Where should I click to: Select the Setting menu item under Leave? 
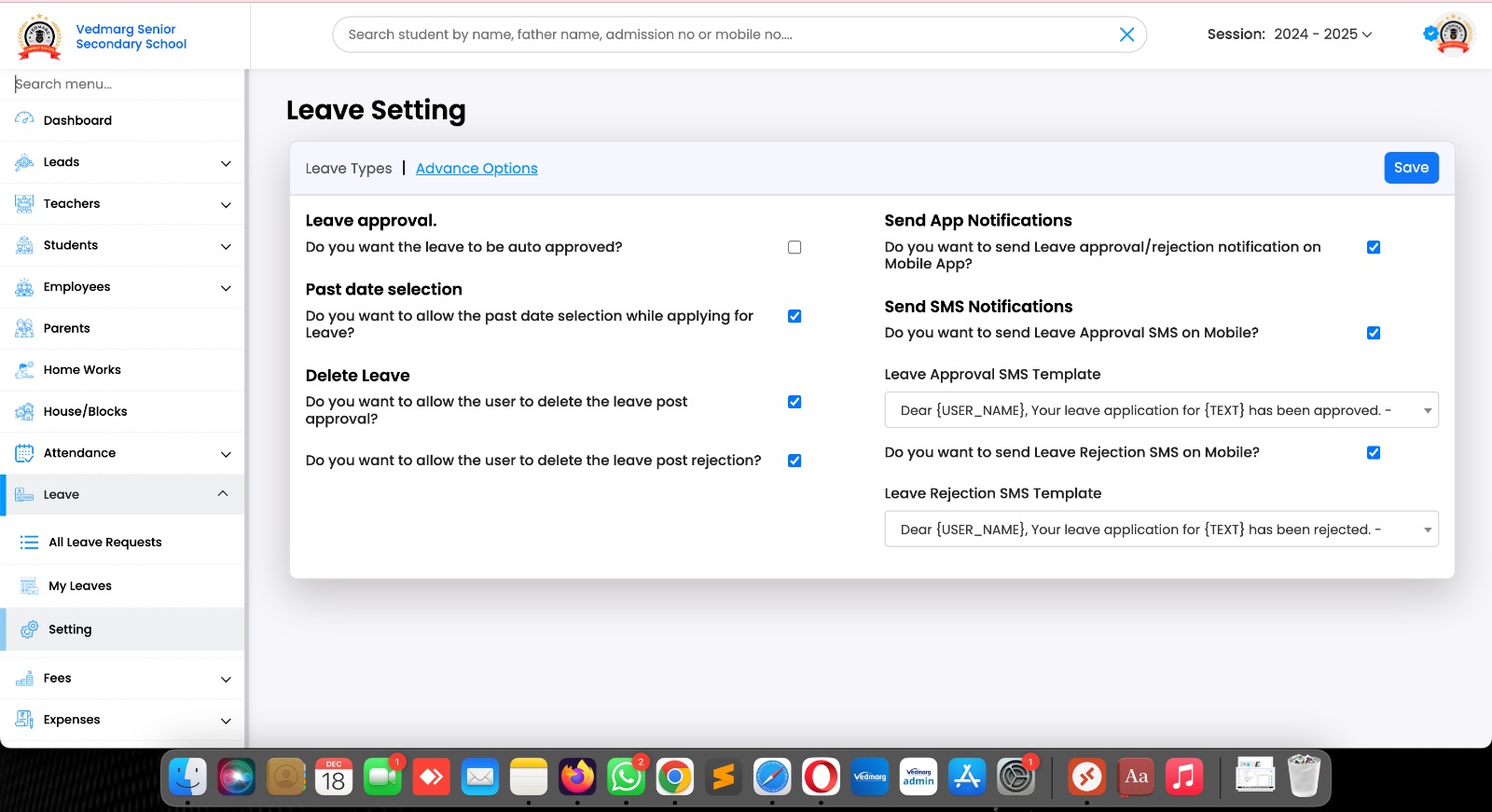click(x=122, y=629)
